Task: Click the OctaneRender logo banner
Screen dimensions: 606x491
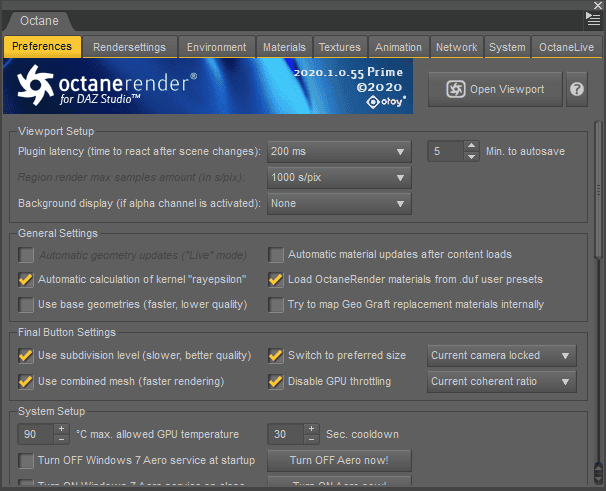Action: pyautogui.click(x=208, y=86)
